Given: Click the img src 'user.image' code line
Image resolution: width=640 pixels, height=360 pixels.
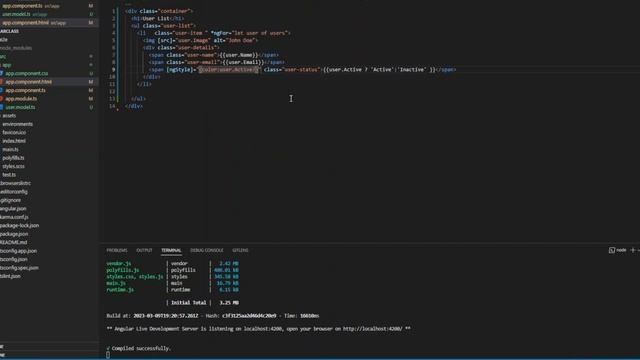Looking at the screenshot, I should point(200,40).
